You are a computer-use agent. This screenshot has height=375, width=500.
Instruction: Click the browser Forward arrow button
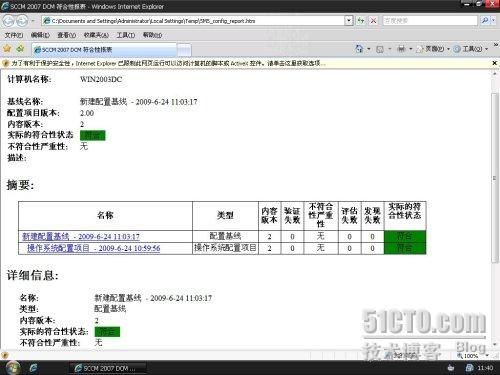(22, 21)
